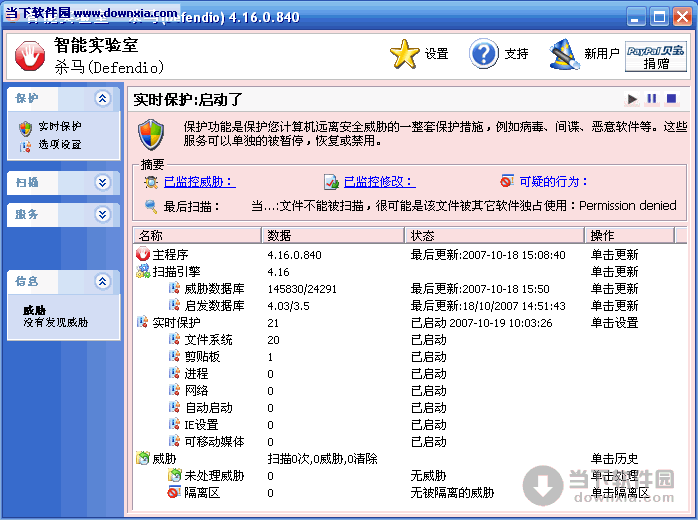
Task: Click the icon beside sidebar 选项设置
Action: point(25,146)
